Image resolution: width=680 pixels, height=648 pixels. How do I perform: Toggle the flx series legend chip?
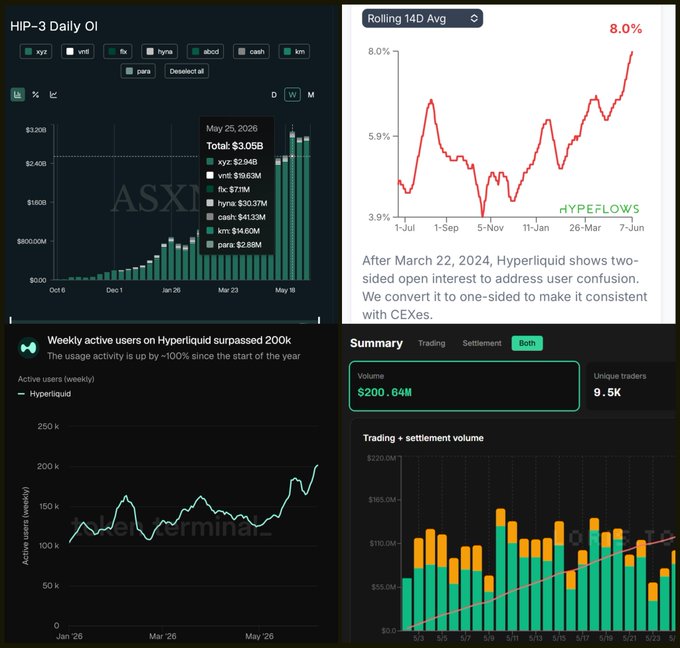point(118,52)
